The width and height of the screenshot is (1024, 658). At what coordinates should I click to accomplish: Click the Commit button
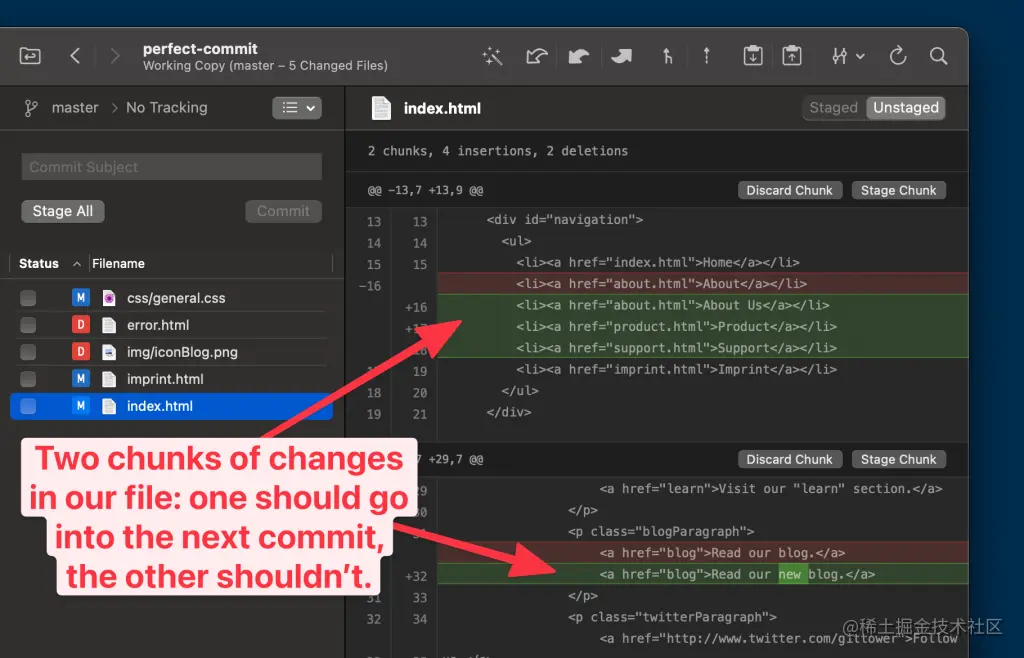click(283, 211)
